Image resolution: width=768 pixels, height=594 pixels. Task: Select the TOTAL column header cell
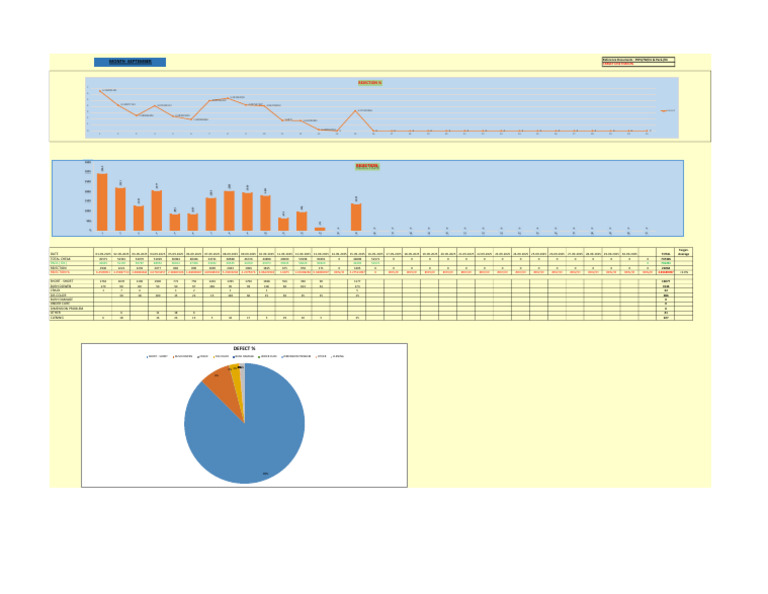pyautogui.click(x=666, y=254)
